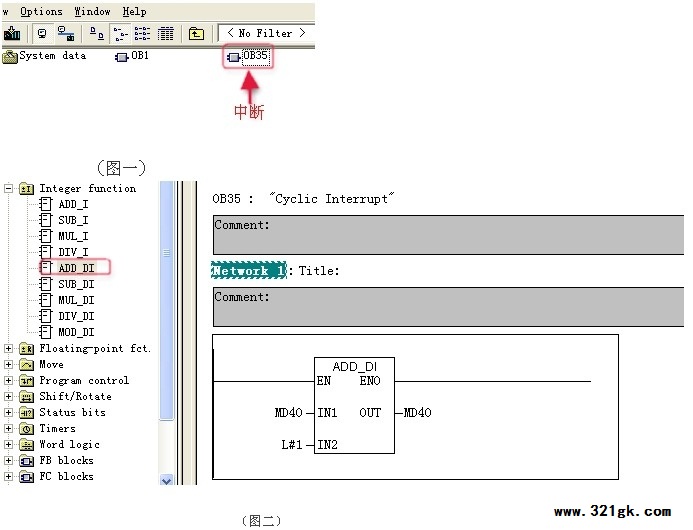Image resolution: width=693 pixels, height=530 pixels.
Task: Expand the FB blocks folder
Action: (x=8, y=460)
